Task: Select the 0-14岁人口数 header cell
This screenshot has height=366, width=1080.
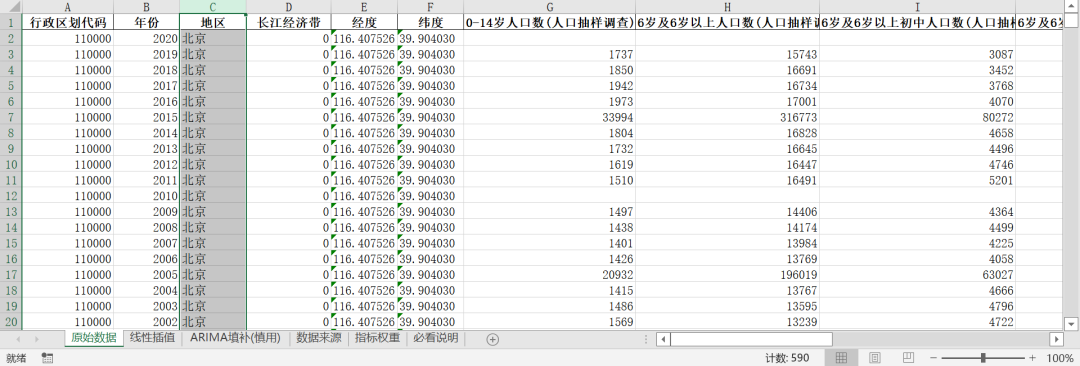Action: [550, 22]
